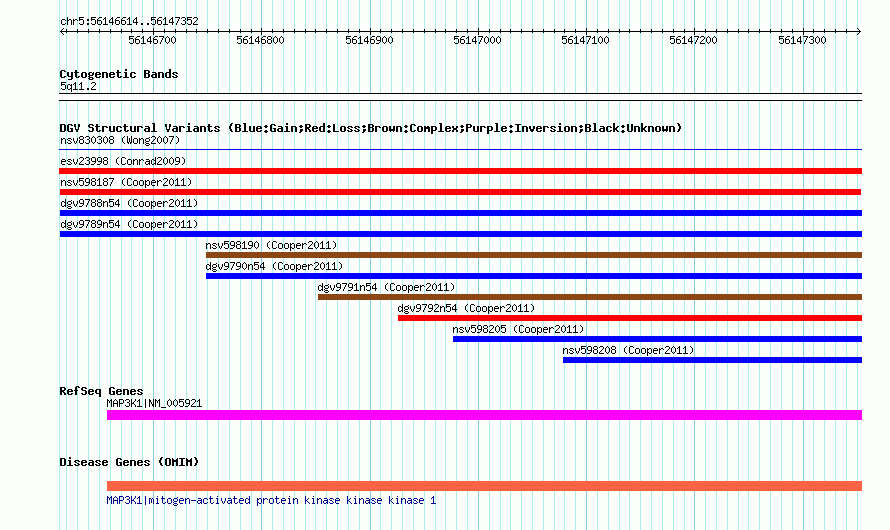Click ruler position 56146900

pyautogui.click(x=370, y=40)
